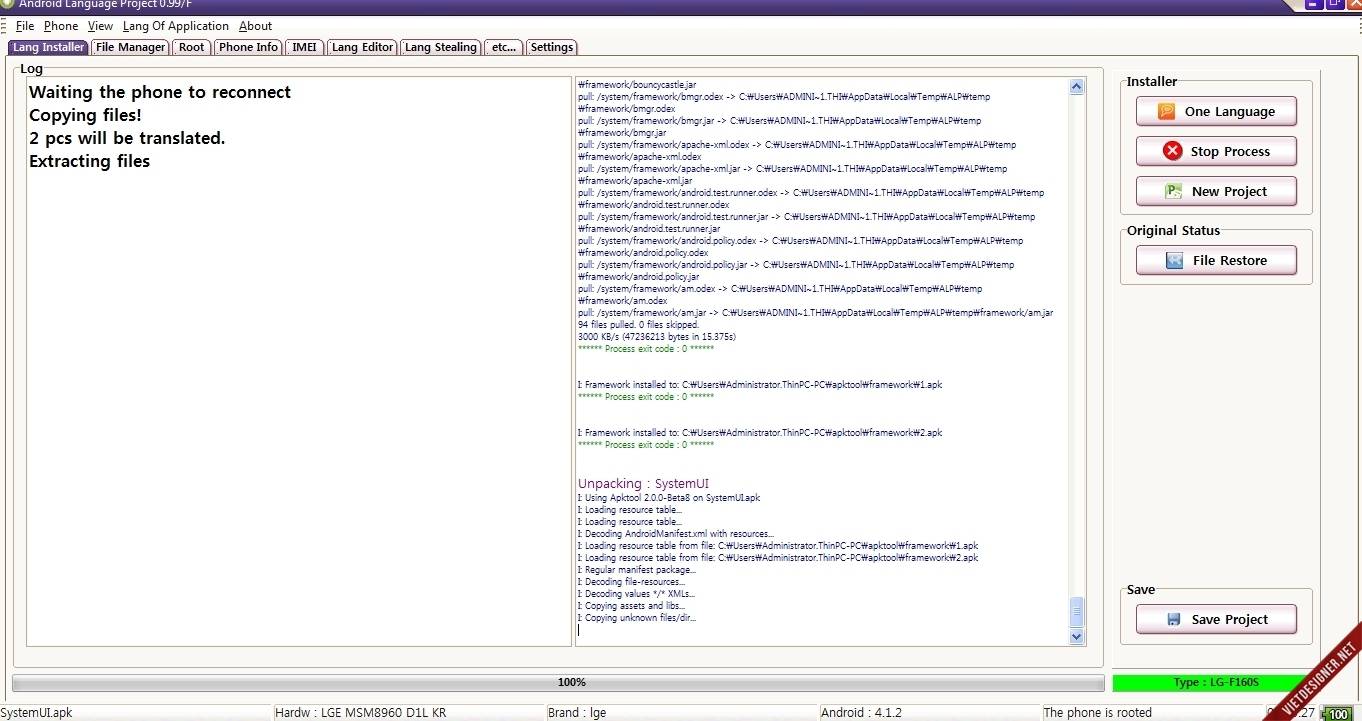
Task: Click the Save Project button
Action: tap(1216, 619)
